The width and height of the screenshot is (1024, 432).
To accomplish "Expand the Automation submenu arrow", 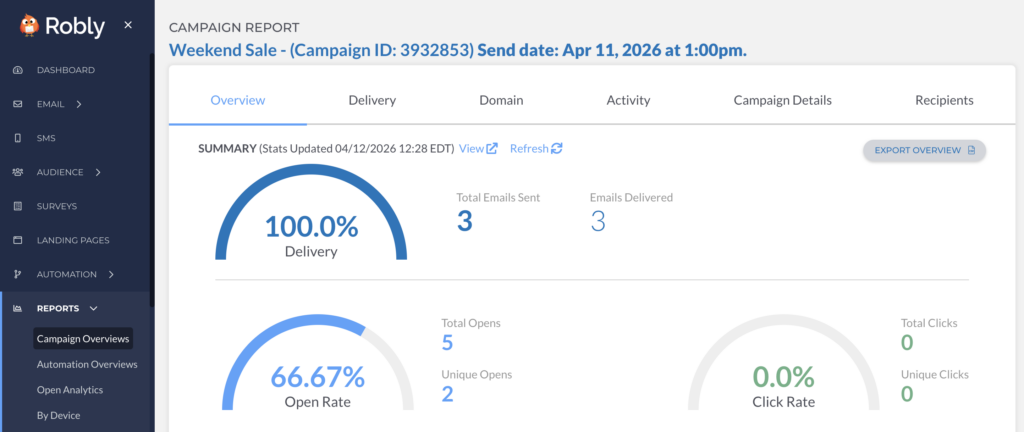I will click(x=111, y=274).
